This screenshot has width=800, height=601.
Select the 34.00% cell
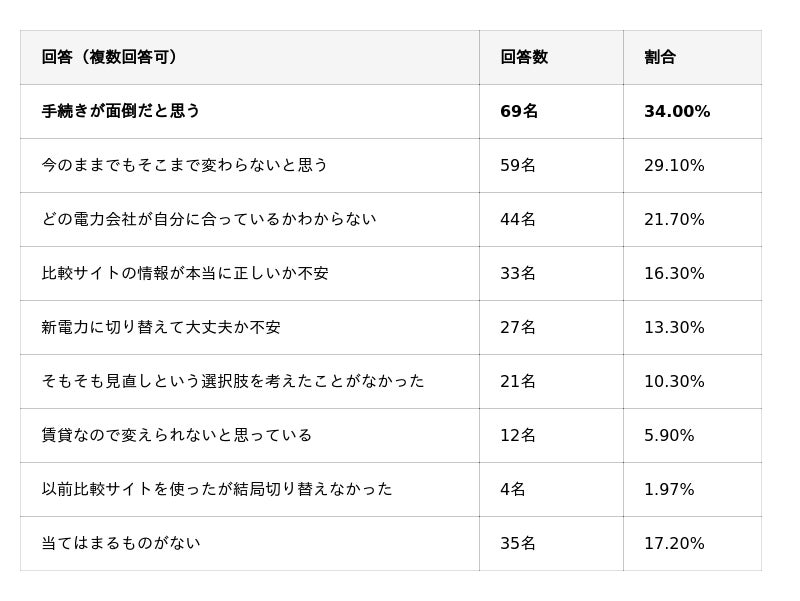[677, 111]
